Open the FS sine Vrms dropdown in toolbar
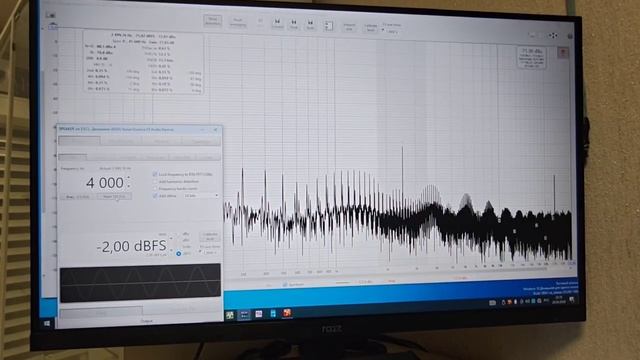The width and height of the screenshot is (640, 360). coord(394,31)
